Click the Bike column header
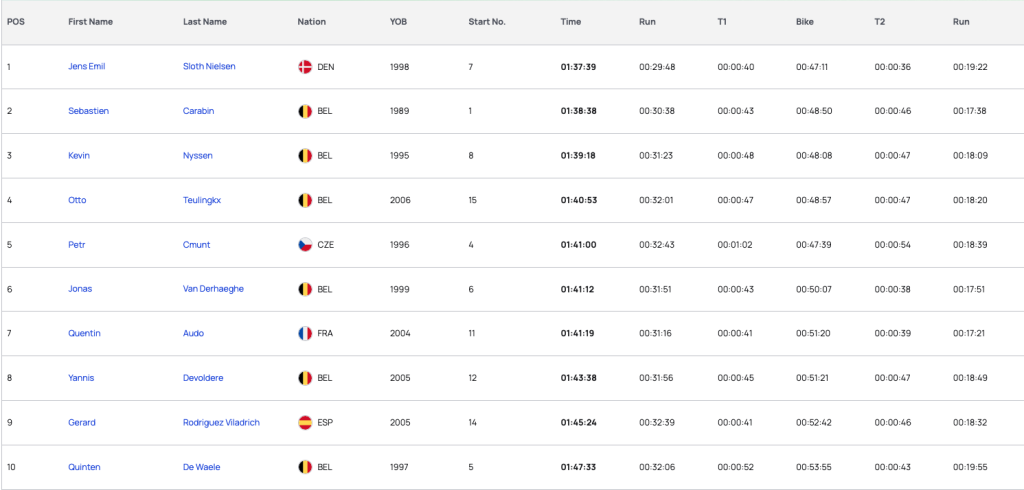Viewport: 1024px width, 490px height. click(x=805, y=22)
